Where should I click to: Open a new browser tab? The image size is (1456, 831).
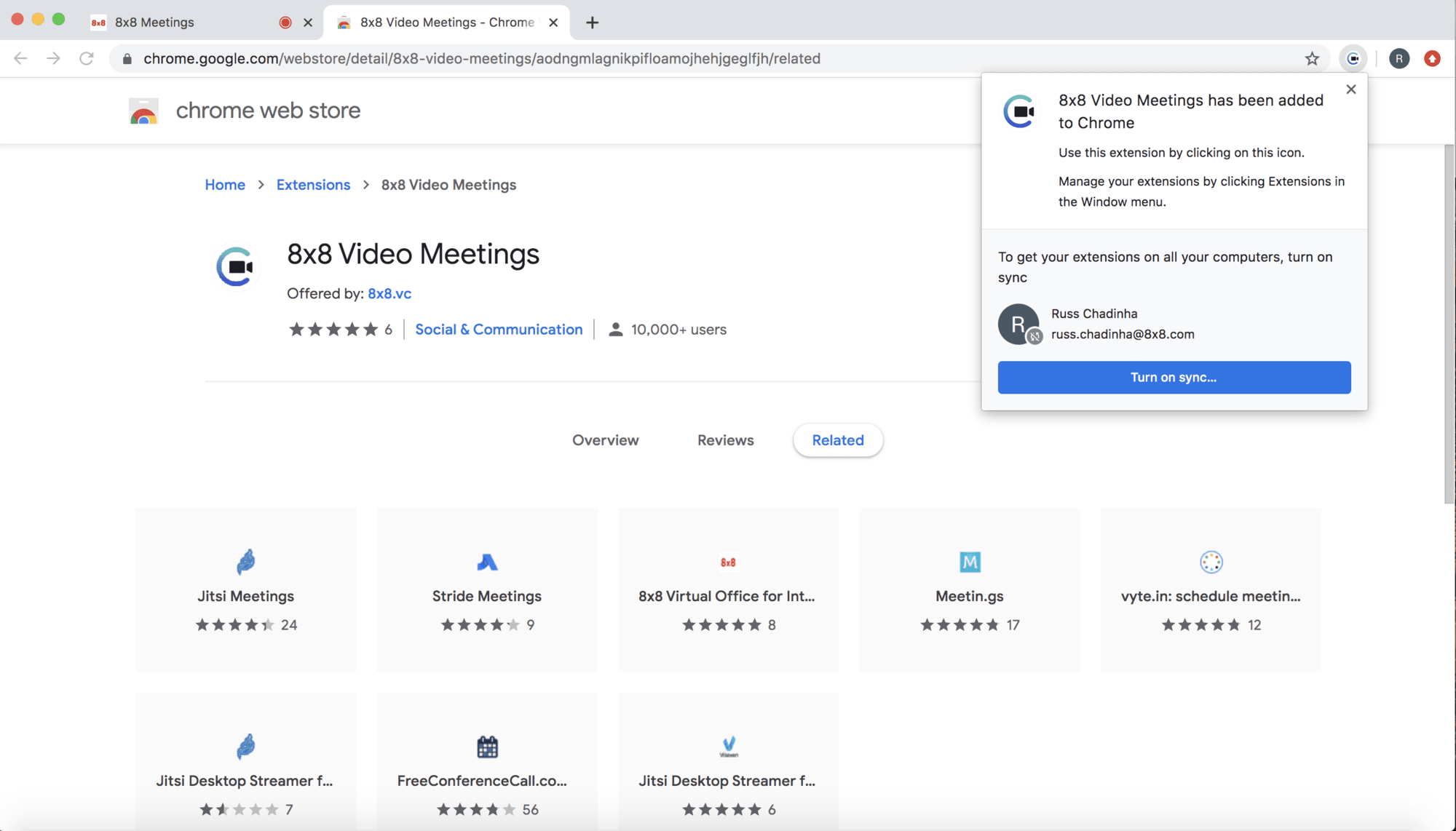[592, 23]
